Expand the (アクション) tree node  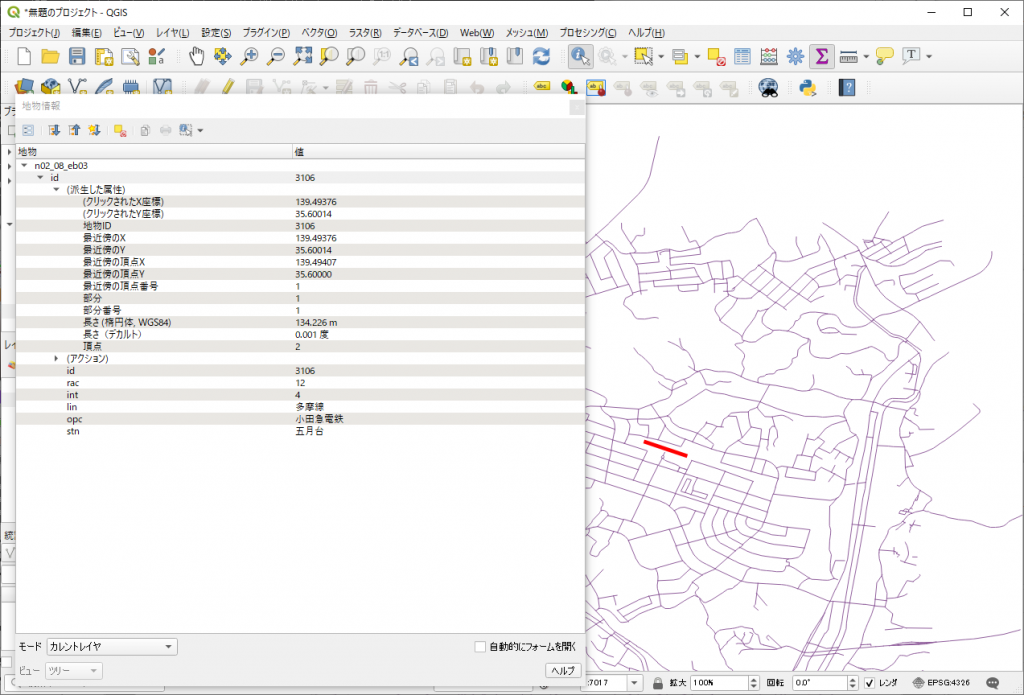(56, 358)
